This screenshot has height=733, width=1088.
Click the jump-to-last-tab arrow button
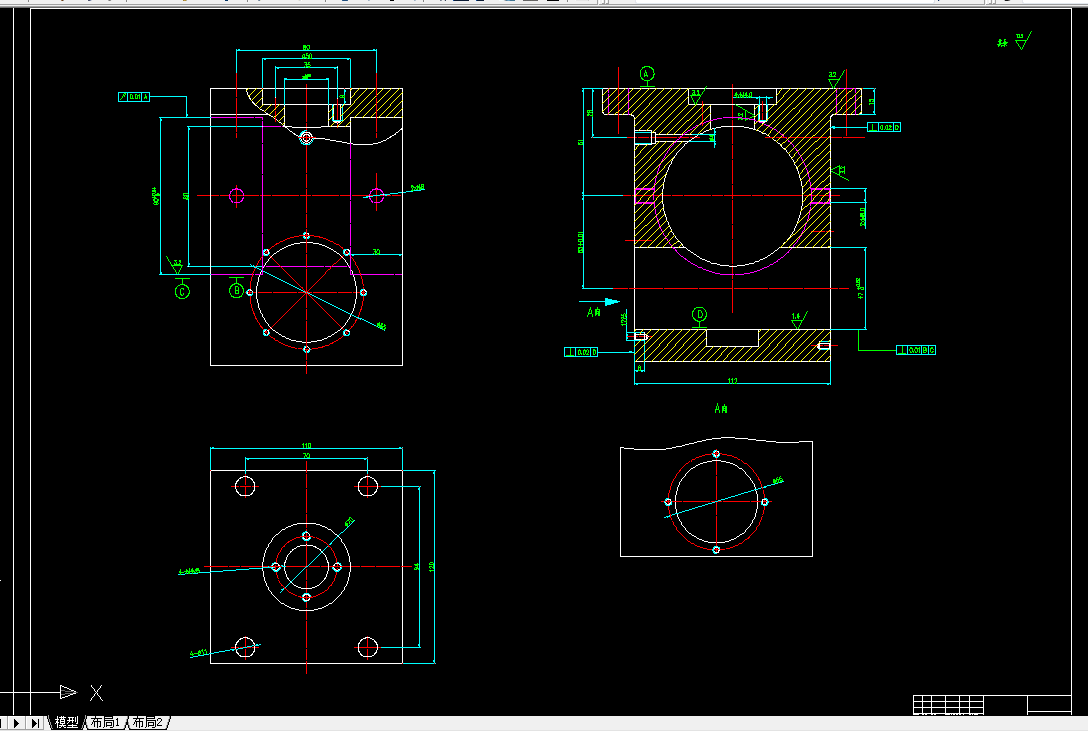click(35, 723)
